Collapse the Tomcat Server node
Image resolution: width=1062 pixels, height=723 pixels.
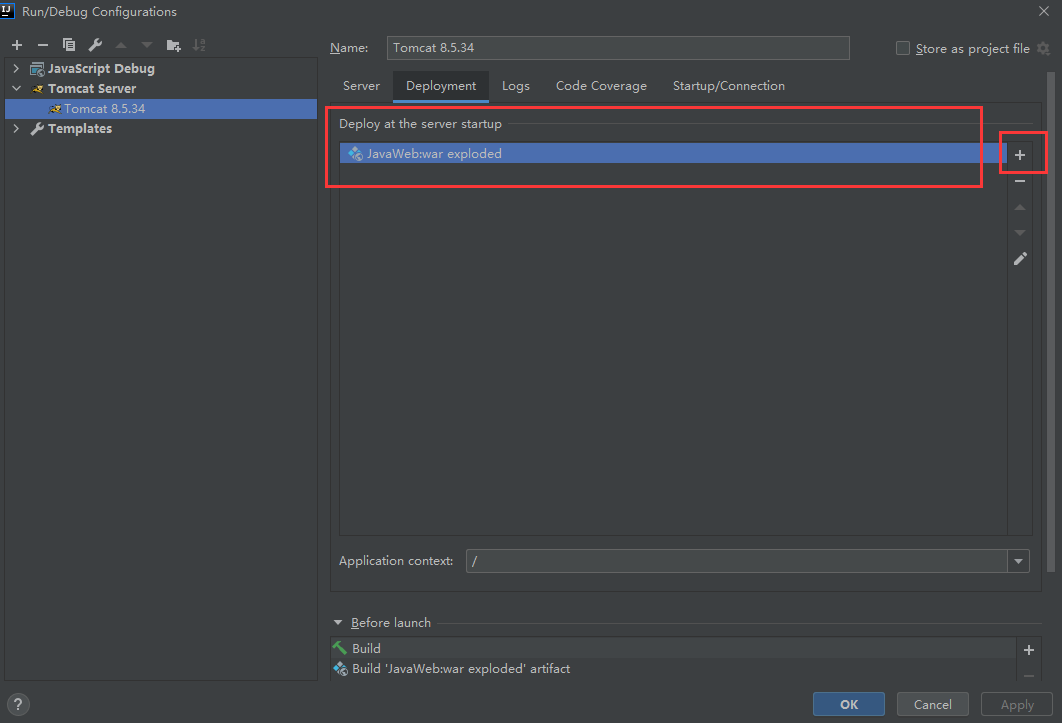(x=16, y=89)
